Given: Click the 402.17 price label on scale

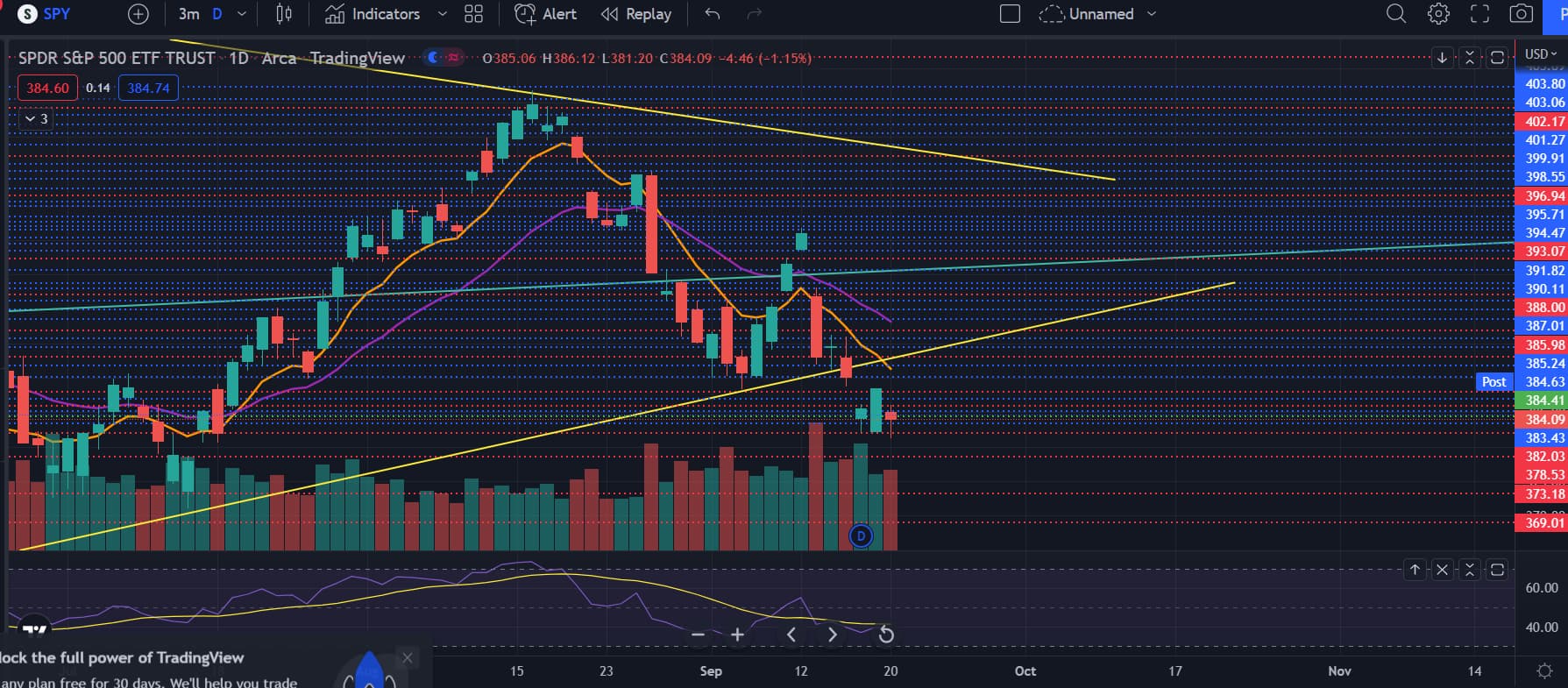Looking at the screenshot, I should [x=1541, y=121].
